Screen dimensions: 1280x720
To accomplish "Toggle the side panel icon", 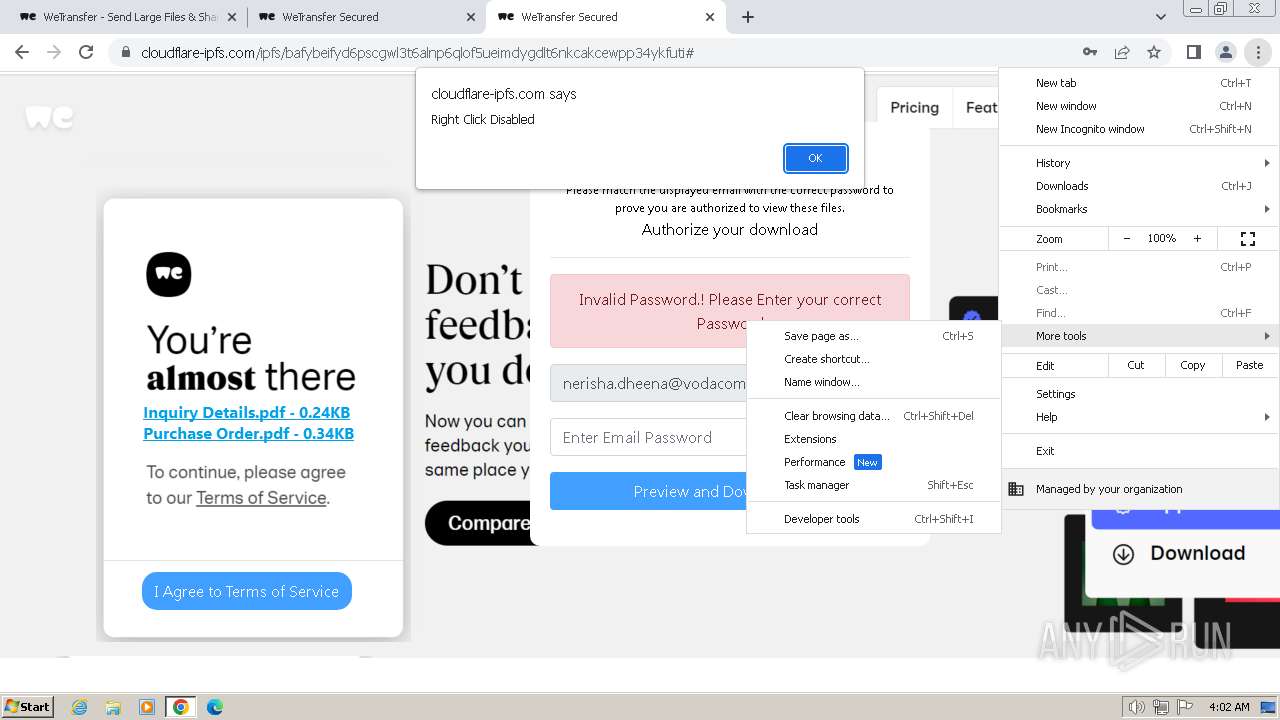I will point(1193,52).
